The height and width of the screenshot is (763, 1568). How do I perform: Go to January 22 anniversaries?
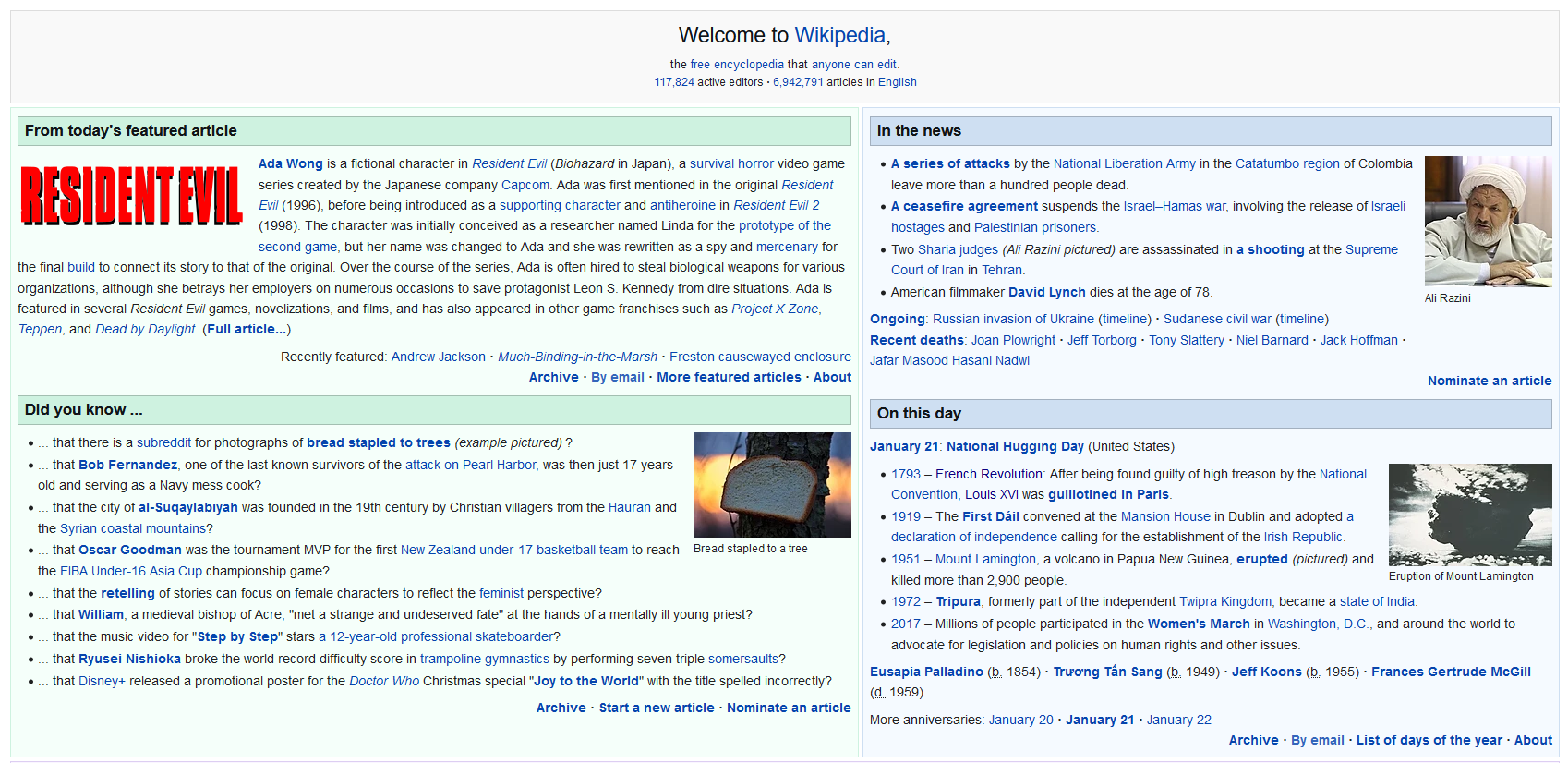coord(1178,720)
